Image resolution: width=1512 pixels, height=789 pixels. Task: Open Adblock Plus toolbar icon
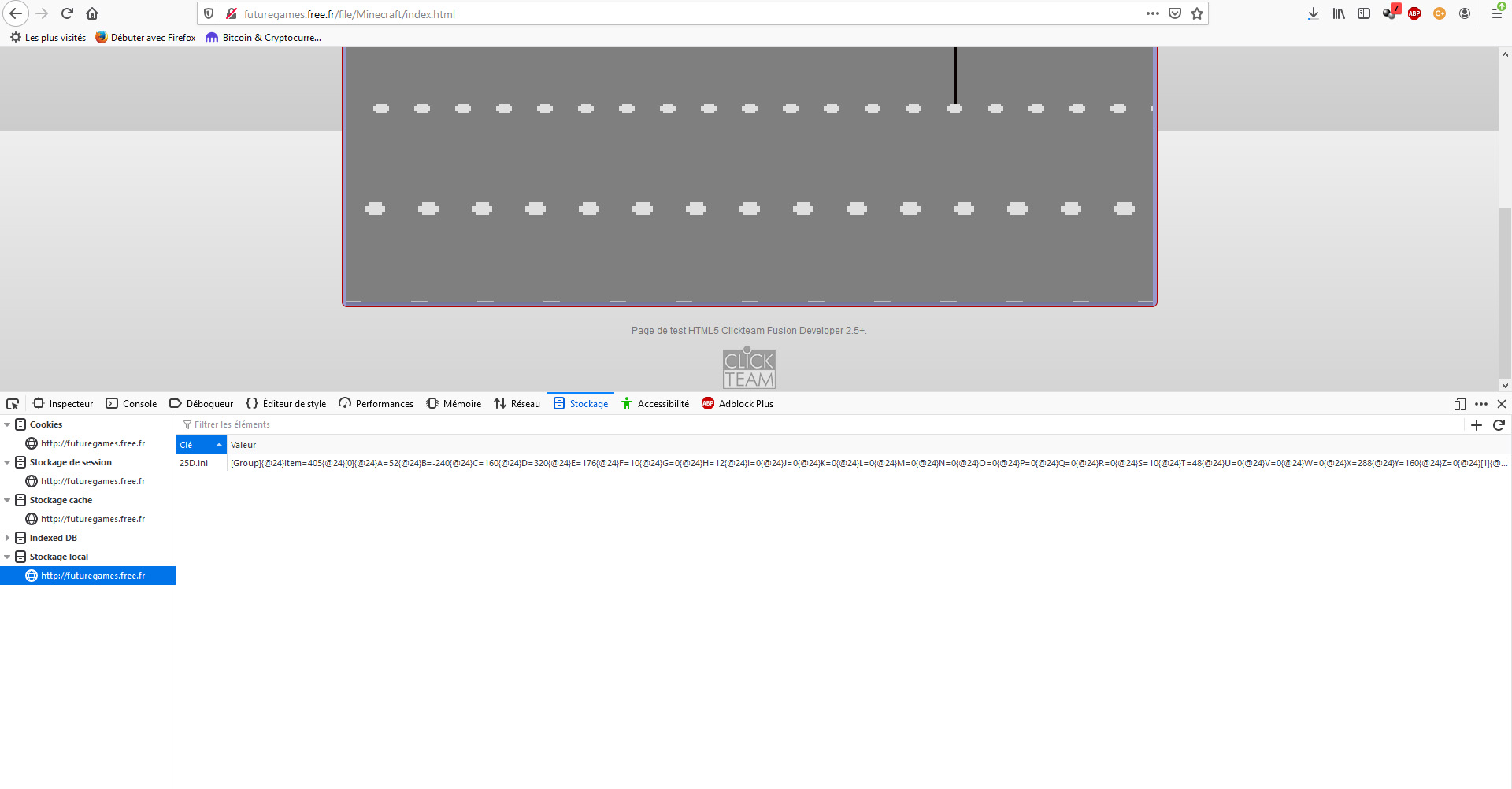coord(1414,13)
